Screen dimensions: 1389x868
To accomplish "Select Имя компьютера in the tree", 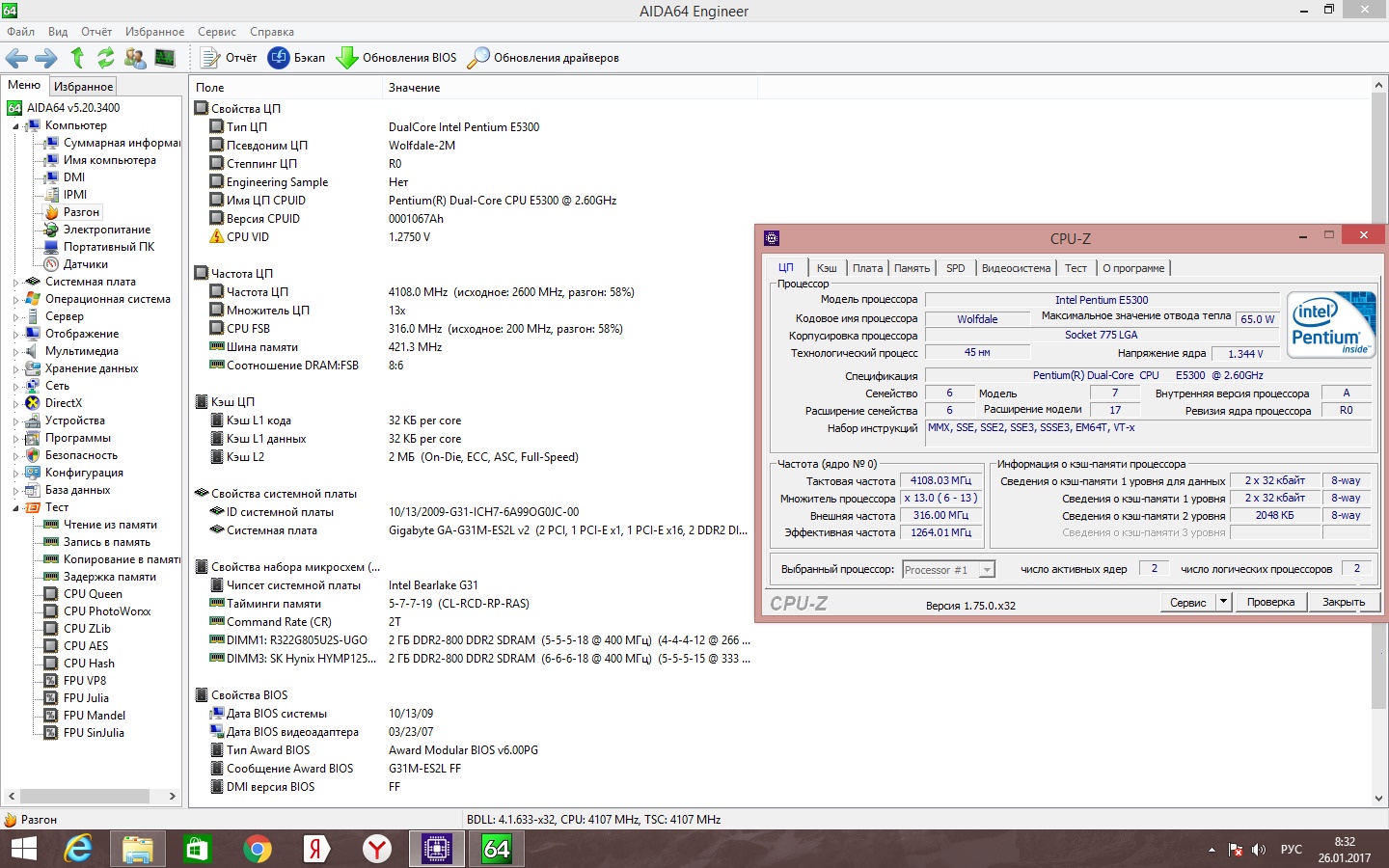I will tap(109, 160).
